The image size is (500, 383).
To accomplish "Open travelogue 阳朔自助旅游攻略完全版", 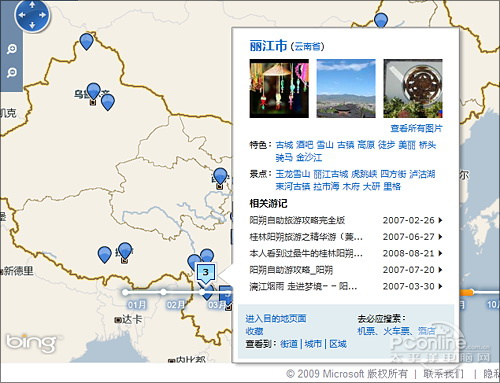I will coord(297,220).
